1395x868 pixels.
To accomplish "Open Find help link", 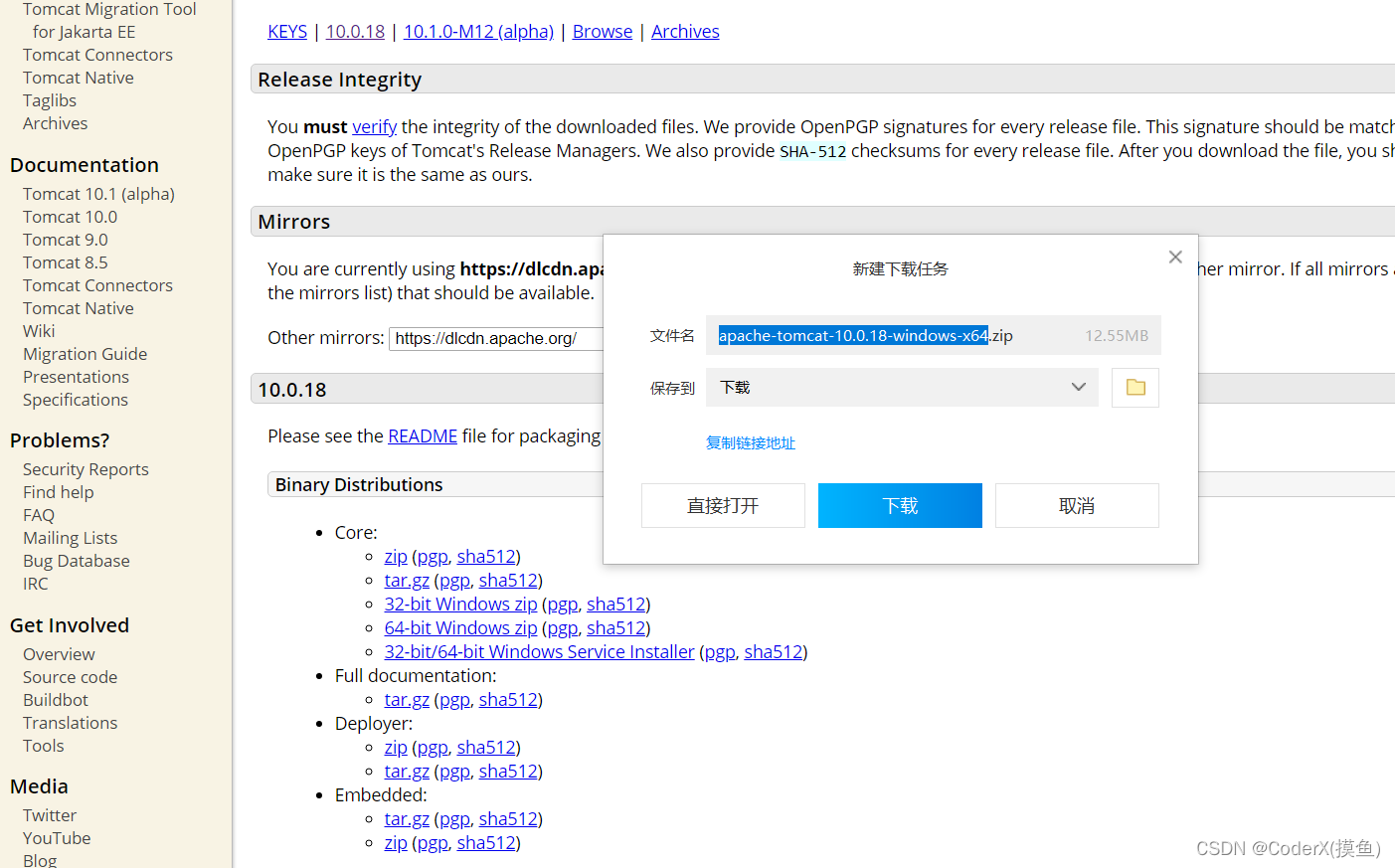I will (x=59, y=492).
